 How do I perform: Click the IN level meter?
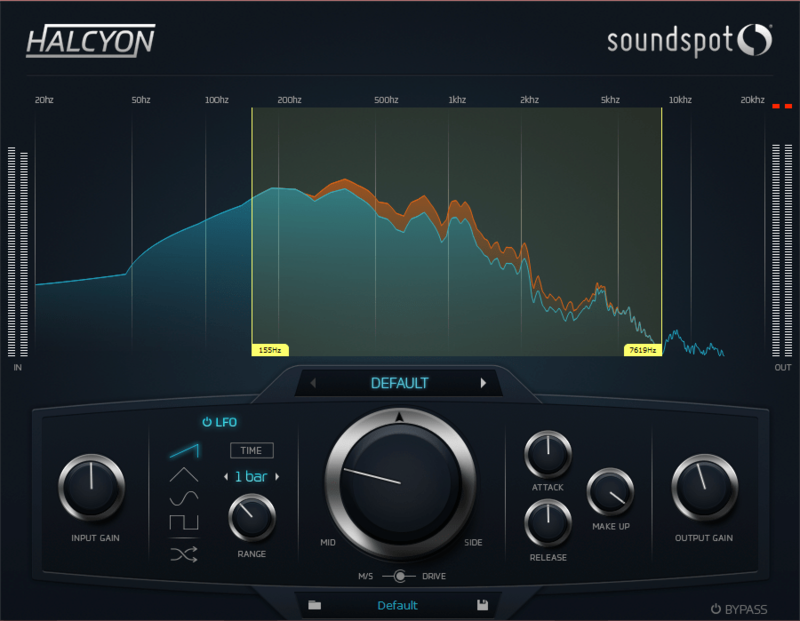[x=18, y=252]
